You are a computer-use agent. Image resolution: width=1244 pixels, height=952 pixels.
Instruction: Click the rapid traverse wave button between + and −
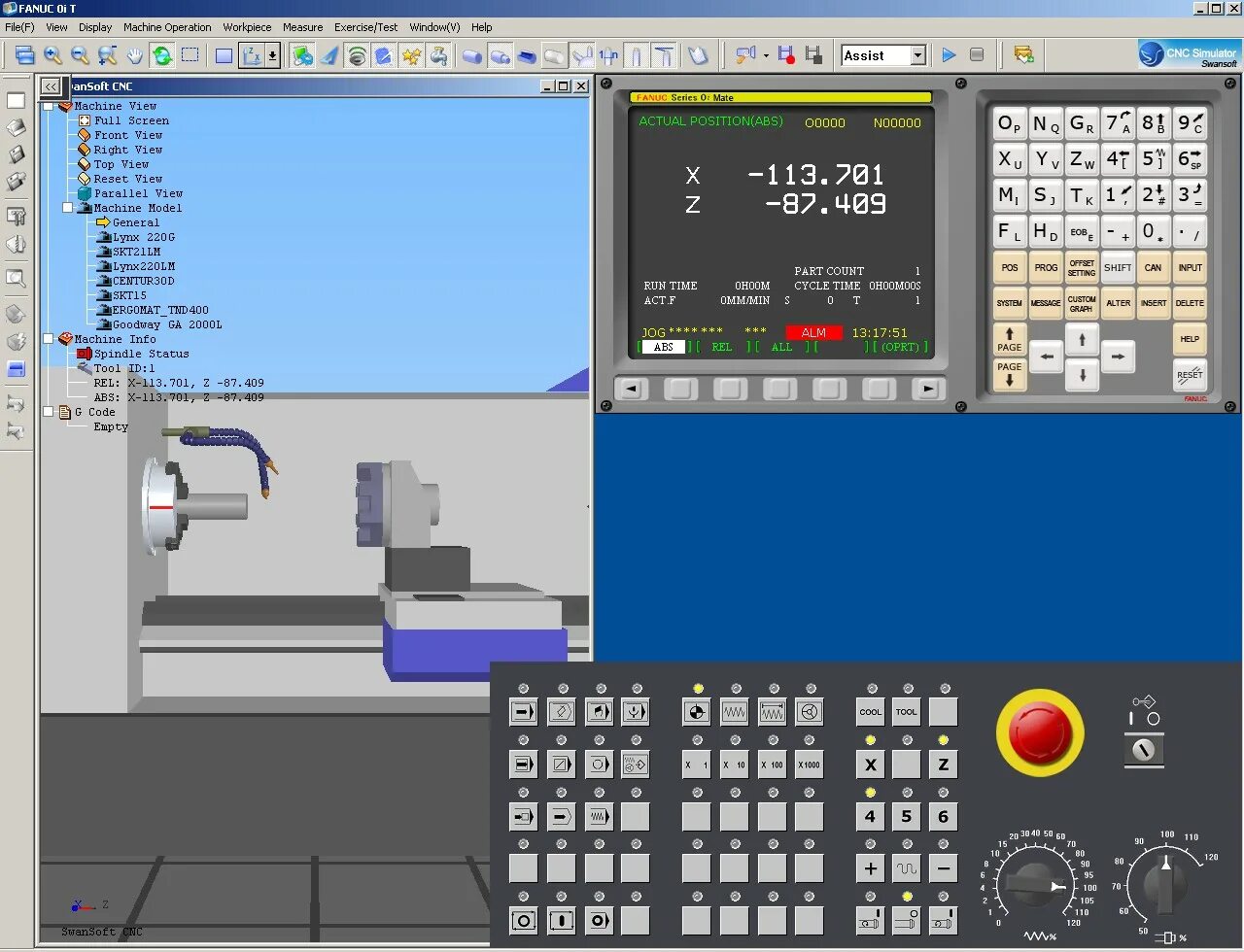click(x=907, y=868)
